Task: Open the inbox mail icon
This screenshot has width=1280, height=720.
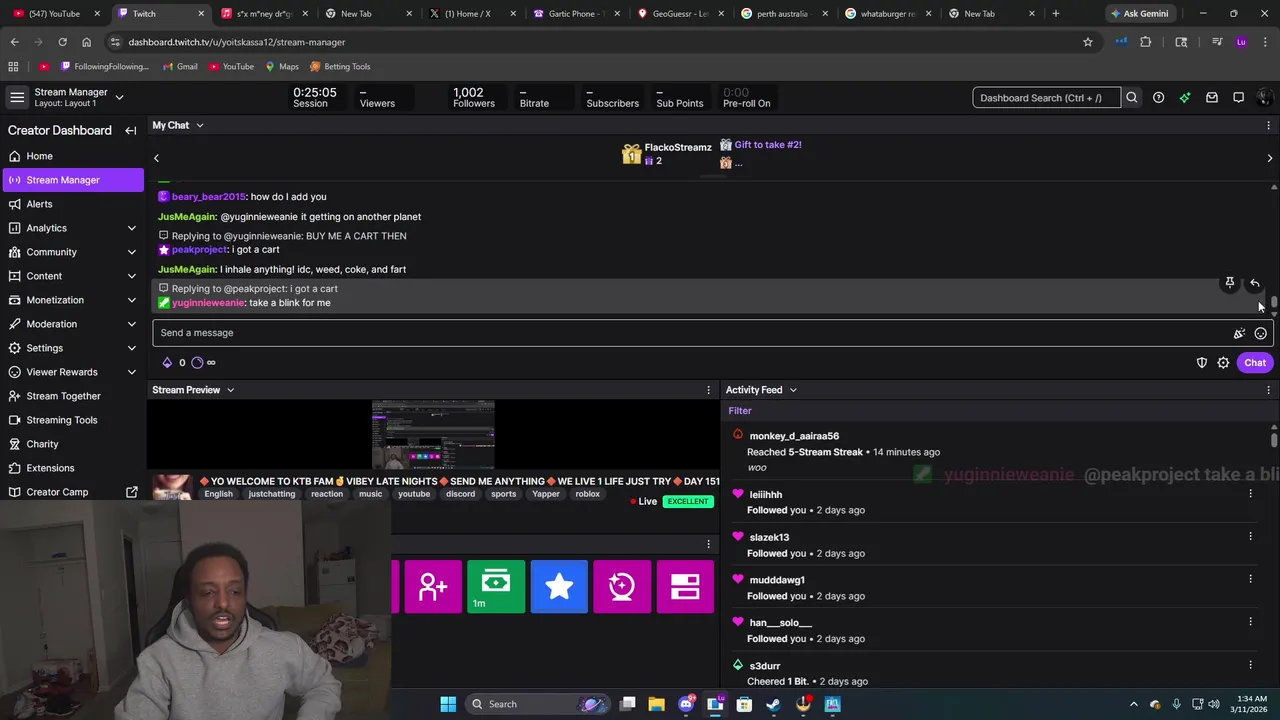Action: pyautogui.click(x=1212, y=98)
